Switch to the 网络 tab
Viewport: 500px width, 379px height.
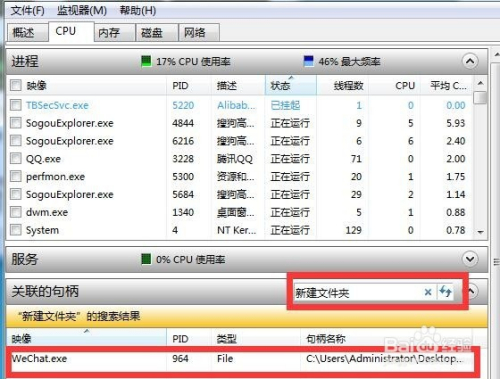(x=199, y=32)
